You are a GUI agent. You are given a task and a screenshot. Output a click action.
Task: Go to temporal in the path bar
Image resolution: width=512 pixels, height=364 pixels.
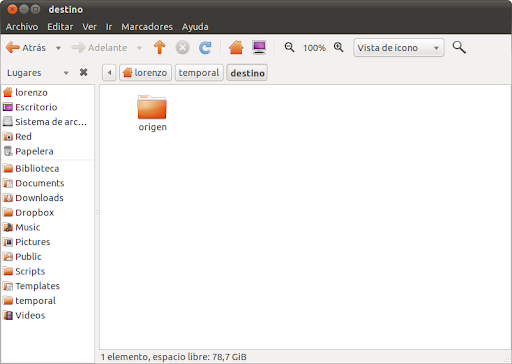coord(199,73)
